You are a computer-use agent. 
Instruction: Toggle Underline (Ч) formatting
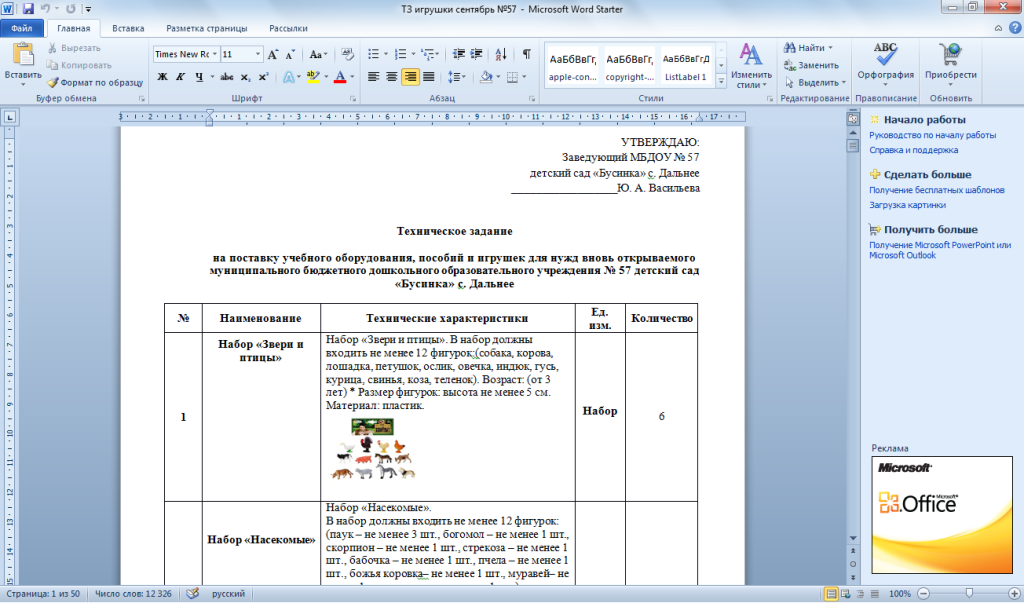[x=199, y=77]
